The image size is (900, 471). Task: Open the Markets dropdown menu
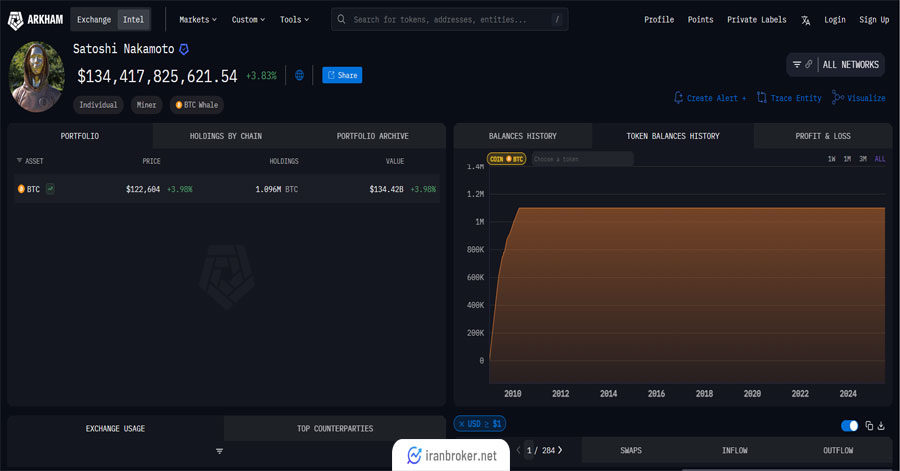pyautogui.click(x=198, y=20)
